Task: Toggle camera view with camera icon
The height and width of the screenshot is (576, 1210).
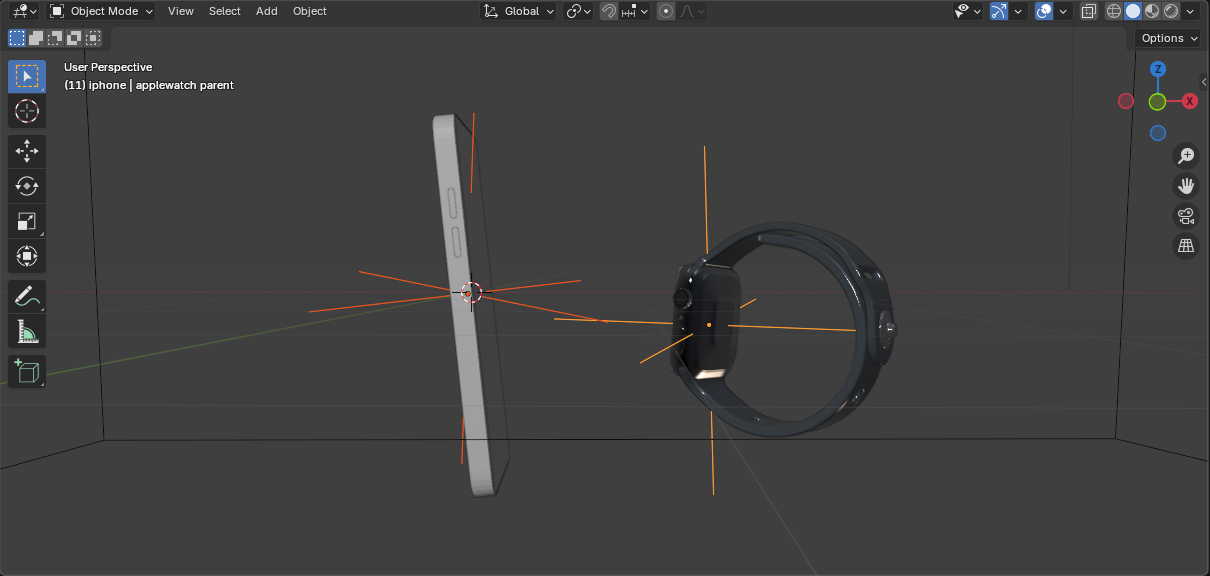Action: click(1186, 216)
